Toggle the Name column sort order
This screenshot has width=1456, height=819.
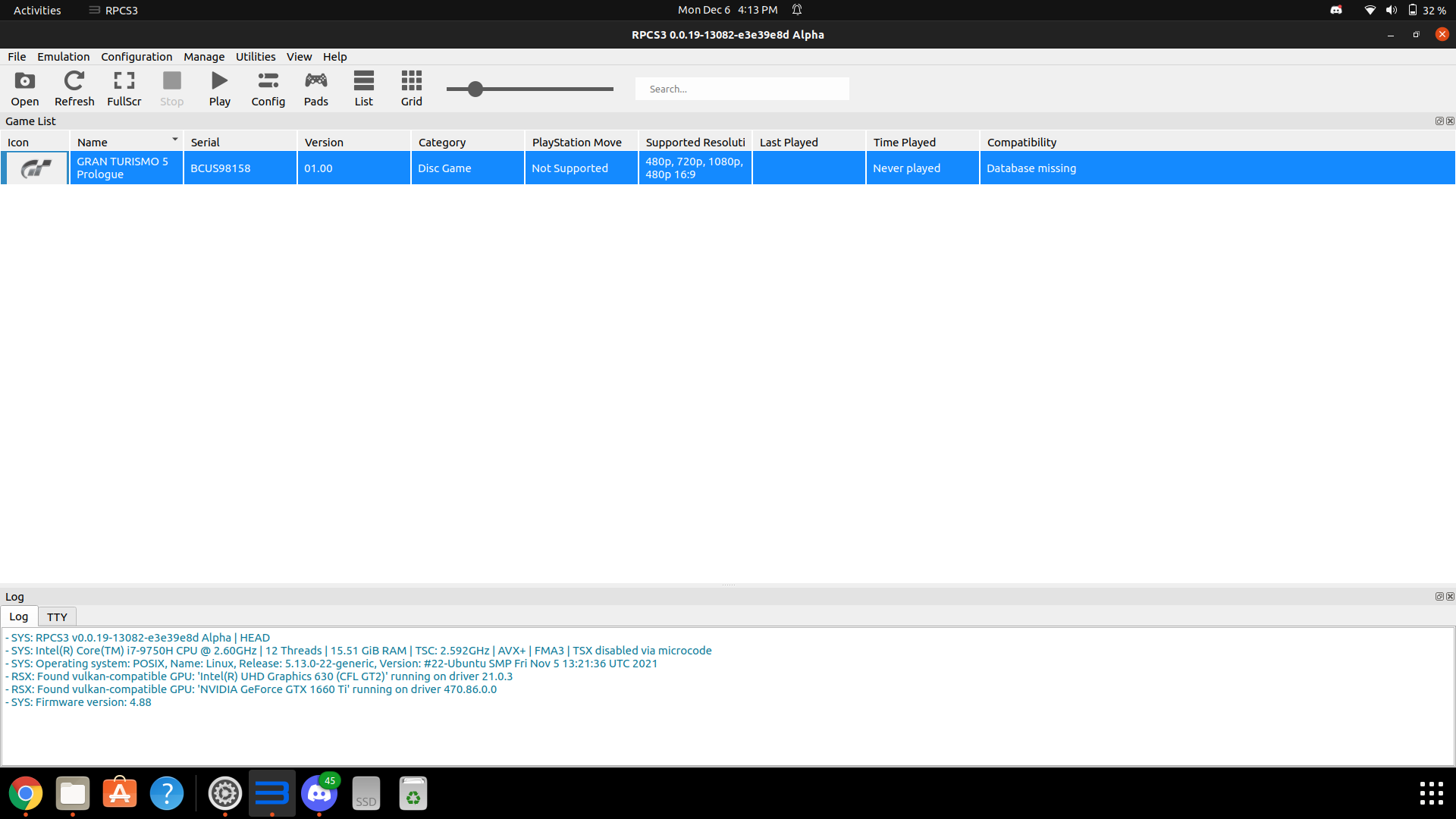(126, 141)
